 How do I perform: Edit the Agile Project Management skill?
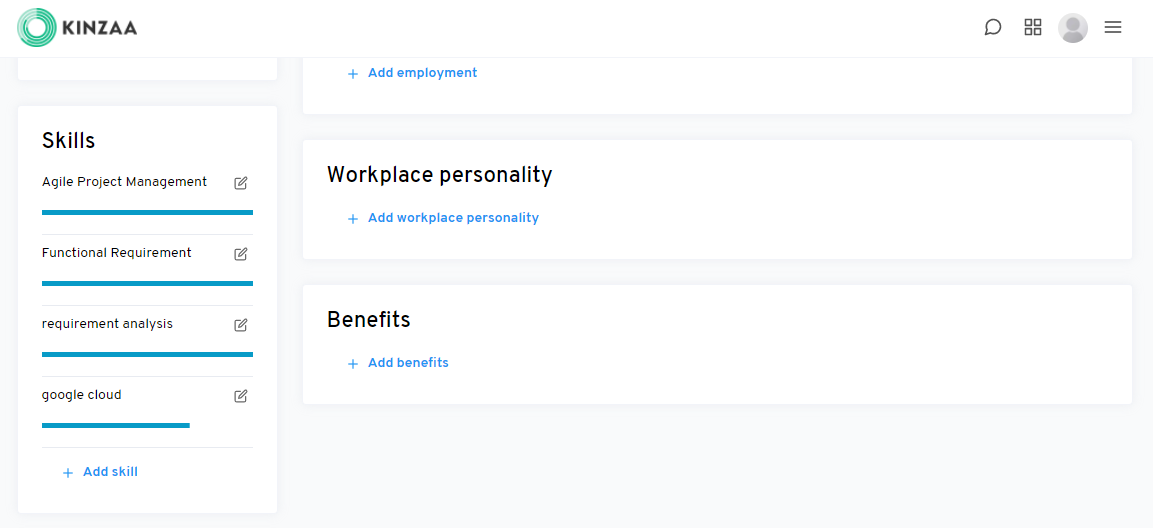(x=241, y=183)
